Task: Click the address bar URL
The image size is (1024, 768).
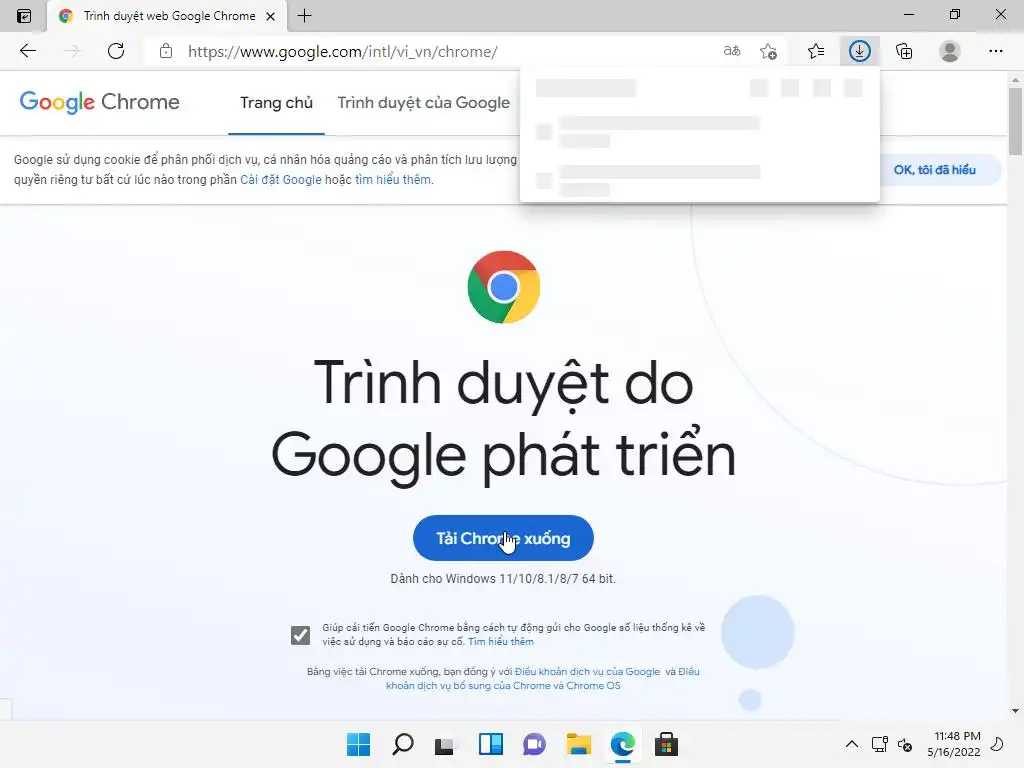Action: pyautogui.click(x=342, y=52)
